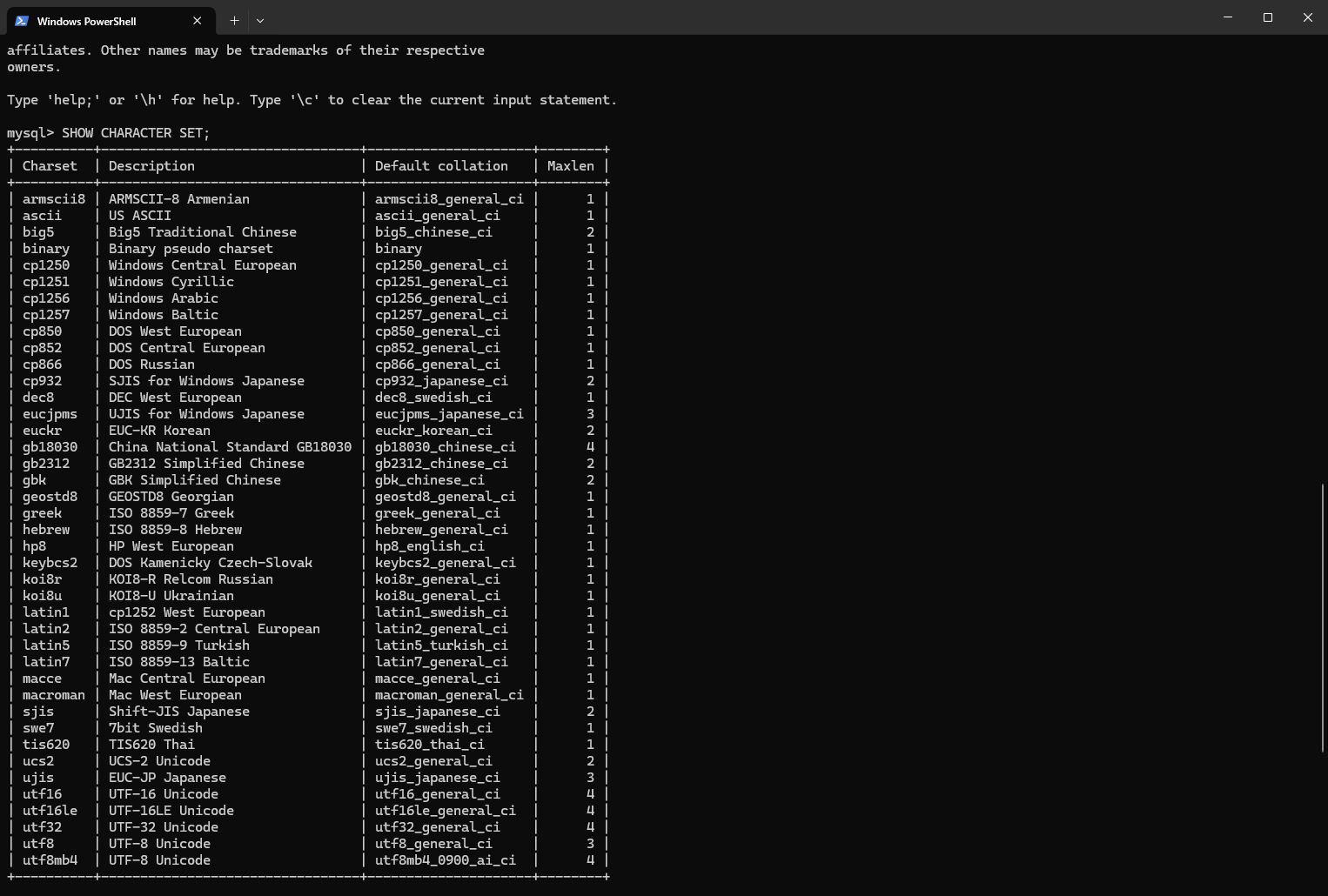The width and height of the screenshot is (1328, 896).
Task: Click 'latin1_swedish_ci' collation cell
Action: 441,612
